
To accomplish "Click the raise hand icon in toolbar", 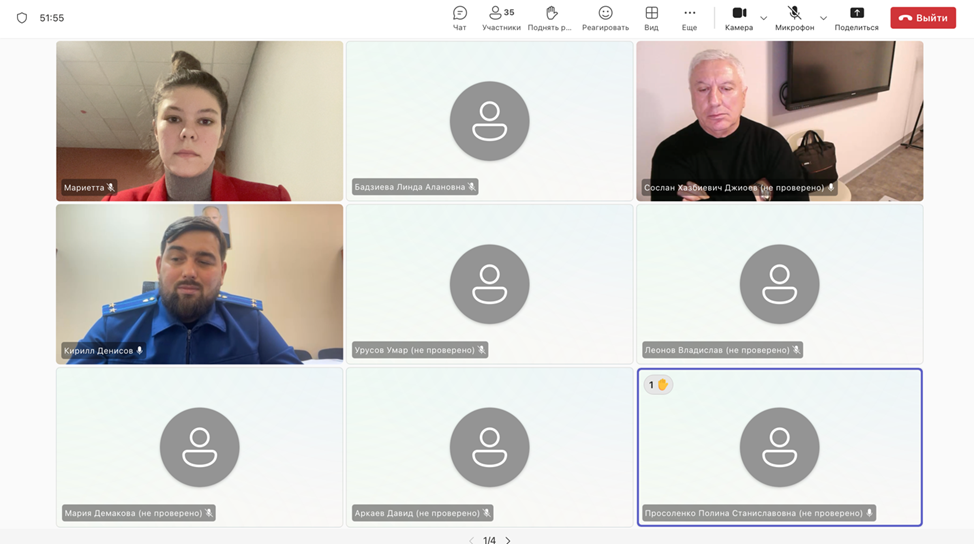I will [550, 18].
